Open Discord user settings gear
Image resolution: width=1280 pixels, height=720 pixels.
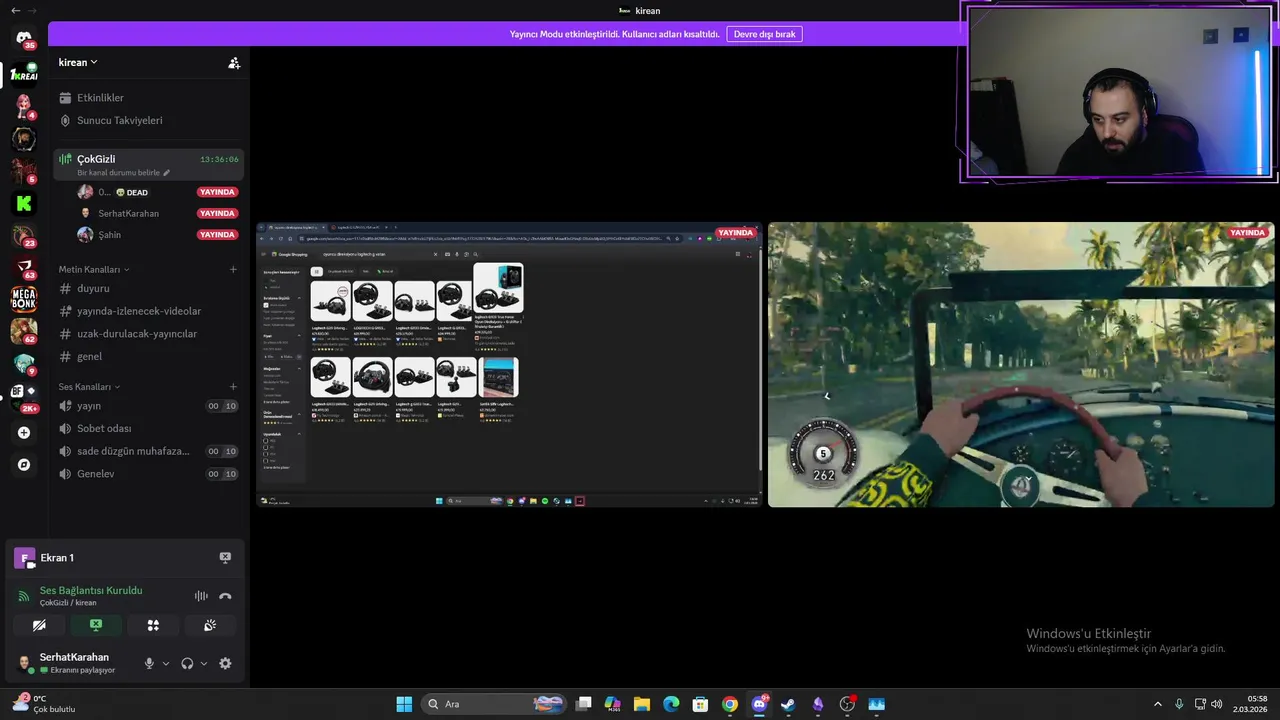pyautogui.click(x=225, y=663)
